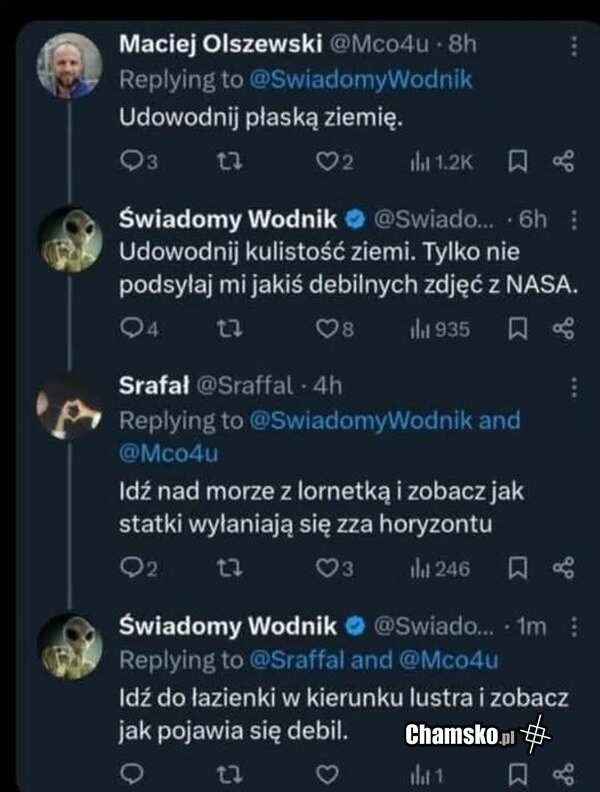Retweet Srafał's tweet about ships

tap(227, 569)
